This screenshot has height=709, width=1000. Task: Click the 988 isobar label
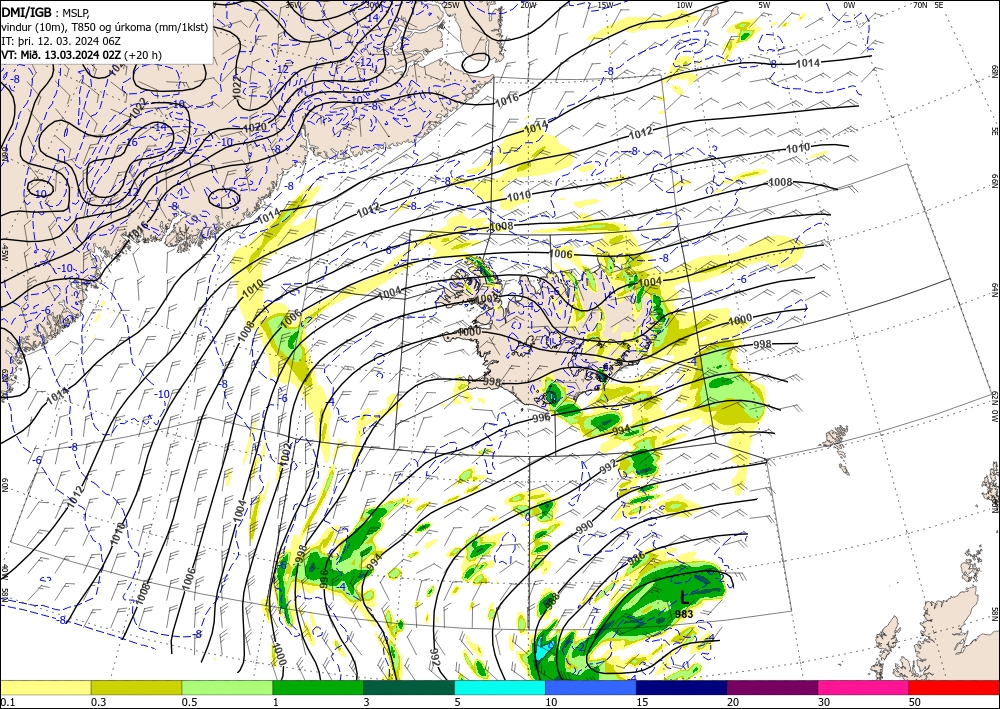(552, 601)
